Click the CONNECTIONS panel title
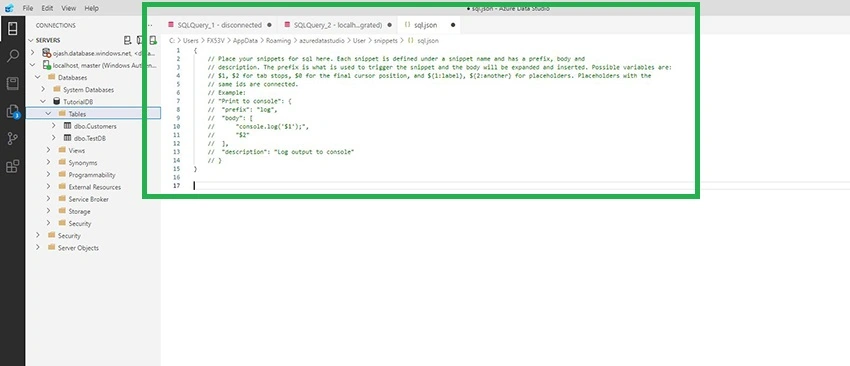Viewport: 850px width, 366px height. click(x=56, y=25)
